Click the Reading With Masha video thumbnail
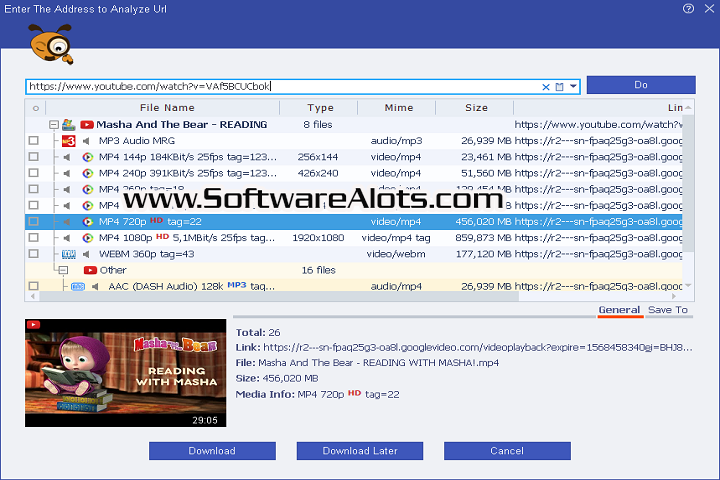This screenshot has width=720, height=480. (125, 373)
